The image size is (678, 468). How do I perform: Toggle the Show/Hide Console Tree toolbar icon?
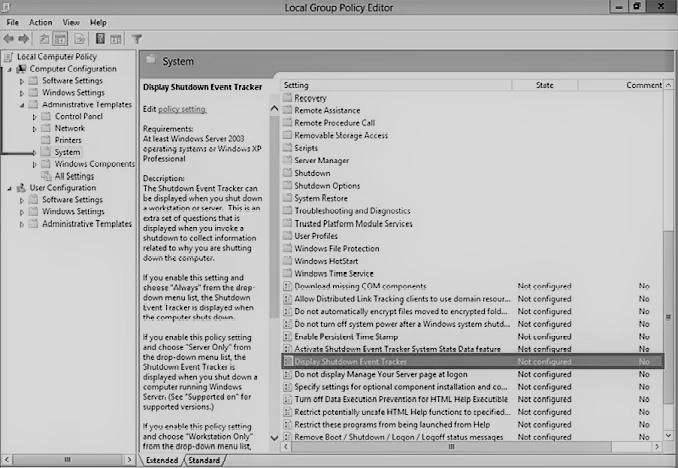(x=60, y=39)
